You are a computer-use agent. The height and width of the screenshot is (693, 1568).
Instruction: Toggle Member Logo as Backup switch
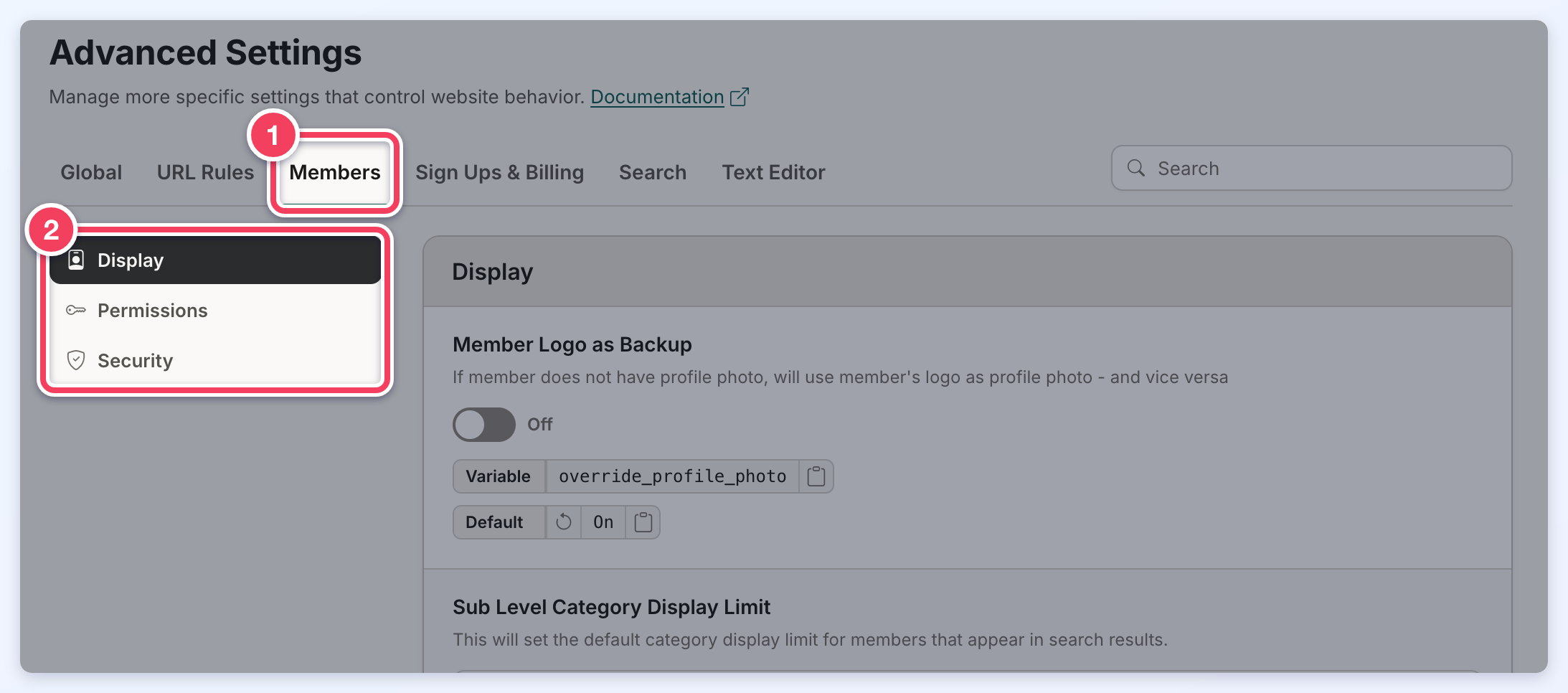[x=484, y=425]
